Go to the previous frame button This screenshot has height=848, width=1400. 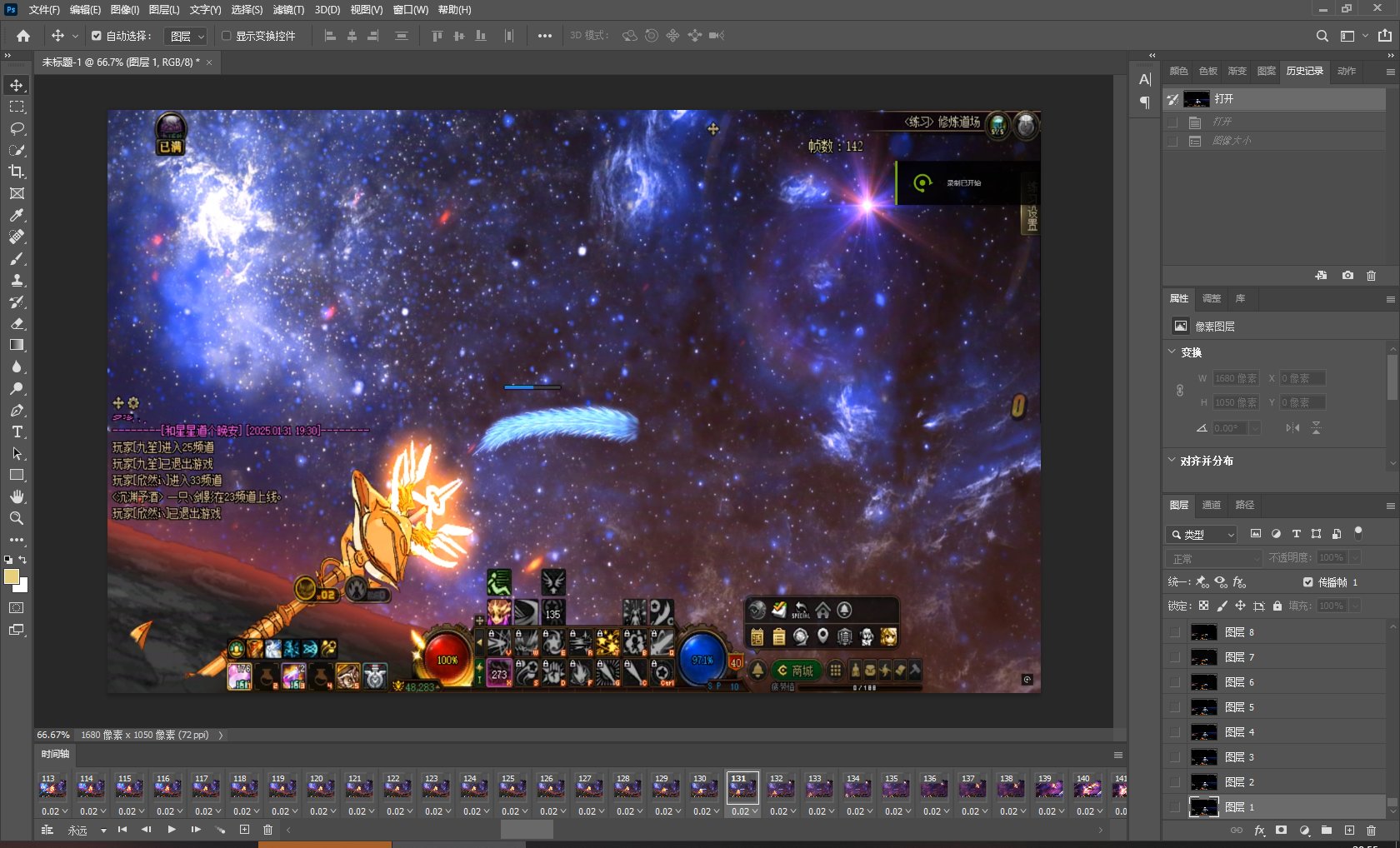[147, 830]
